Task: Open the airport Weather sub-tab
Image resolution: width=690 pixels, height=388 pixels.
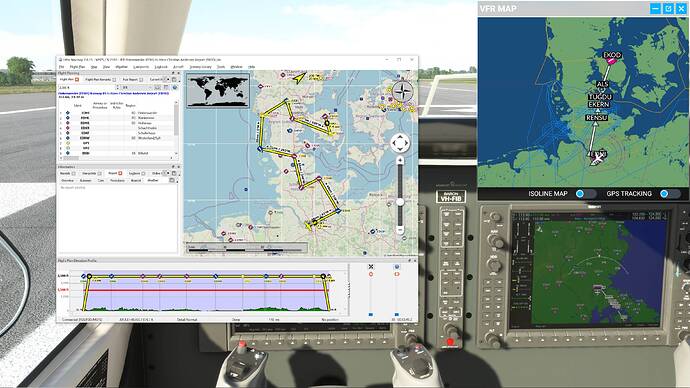Action: (x=153, y=180)
